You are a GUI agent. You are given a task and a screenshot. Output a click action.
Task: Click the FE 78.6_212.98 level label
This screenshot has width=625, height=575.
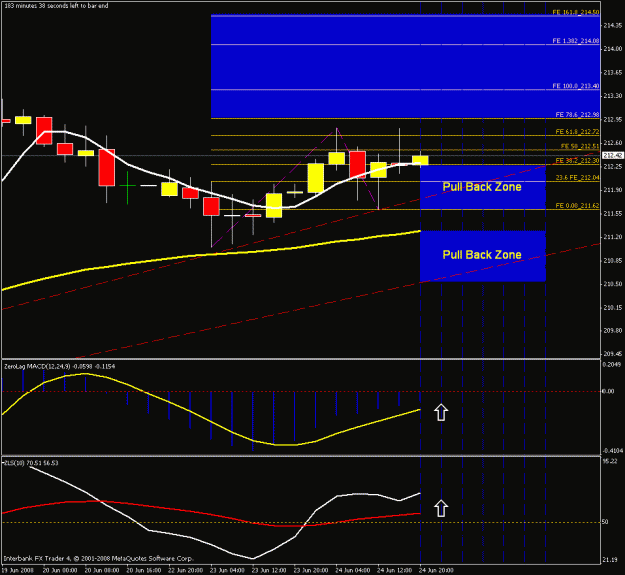click(577, 115)
